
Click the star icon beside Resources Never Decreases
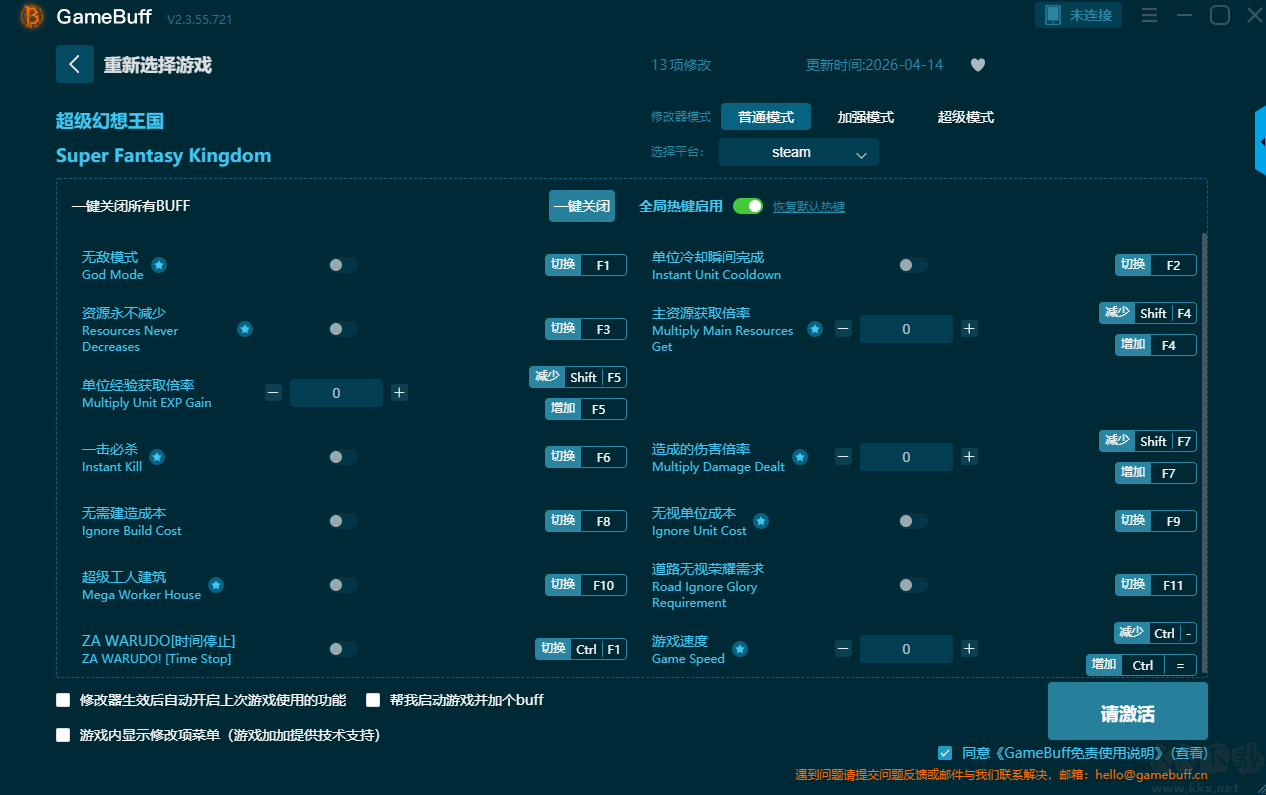(245, 329)
